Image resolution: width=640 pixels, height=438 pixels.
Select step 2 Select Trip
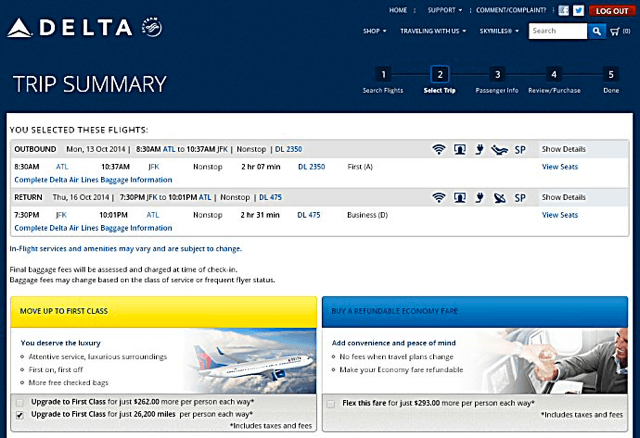pyautogui.click(x=440, y=80)
